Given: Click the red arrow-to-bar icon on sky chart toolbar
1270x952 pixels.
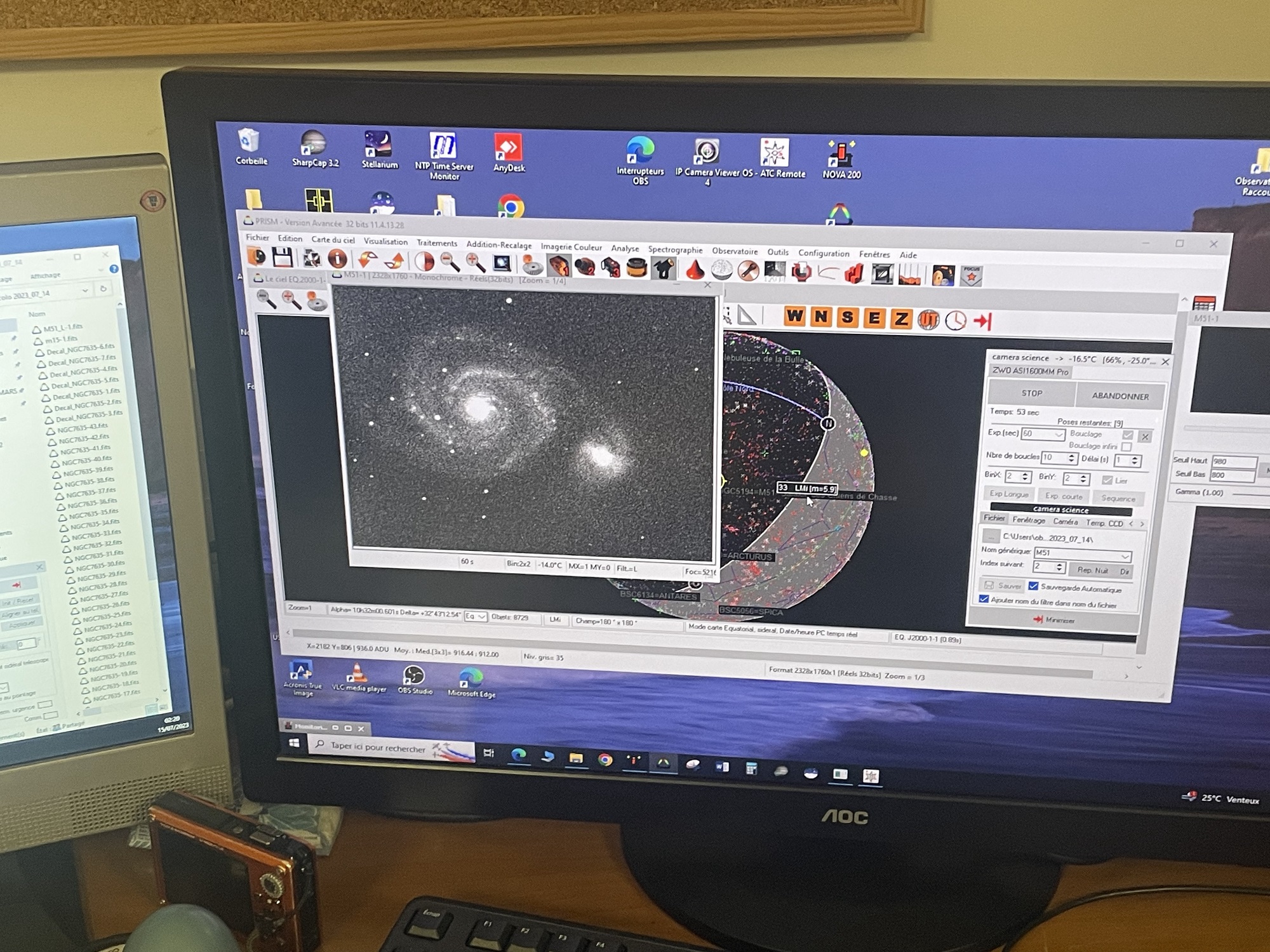Looking at the screenshot, I should point(982,322).
